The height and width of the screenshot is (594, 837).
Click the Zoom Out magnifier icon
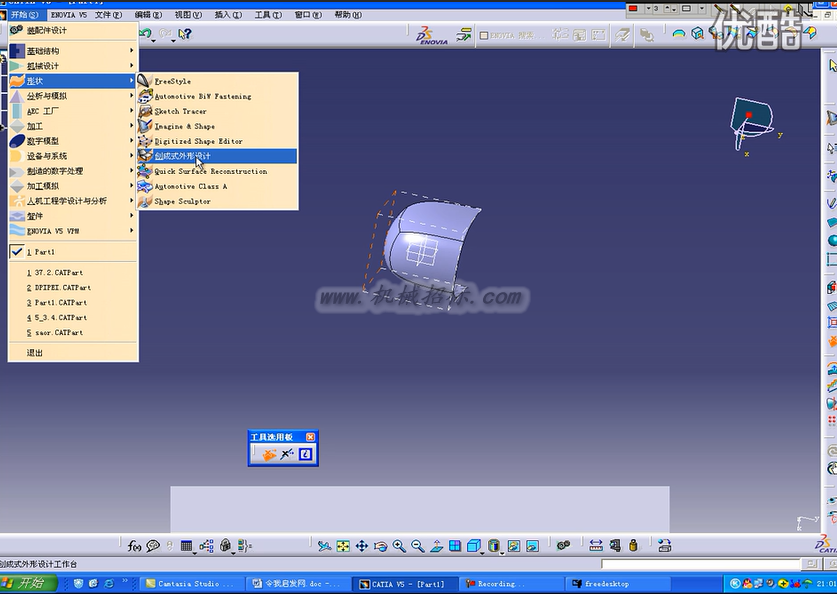pos(417,545)
